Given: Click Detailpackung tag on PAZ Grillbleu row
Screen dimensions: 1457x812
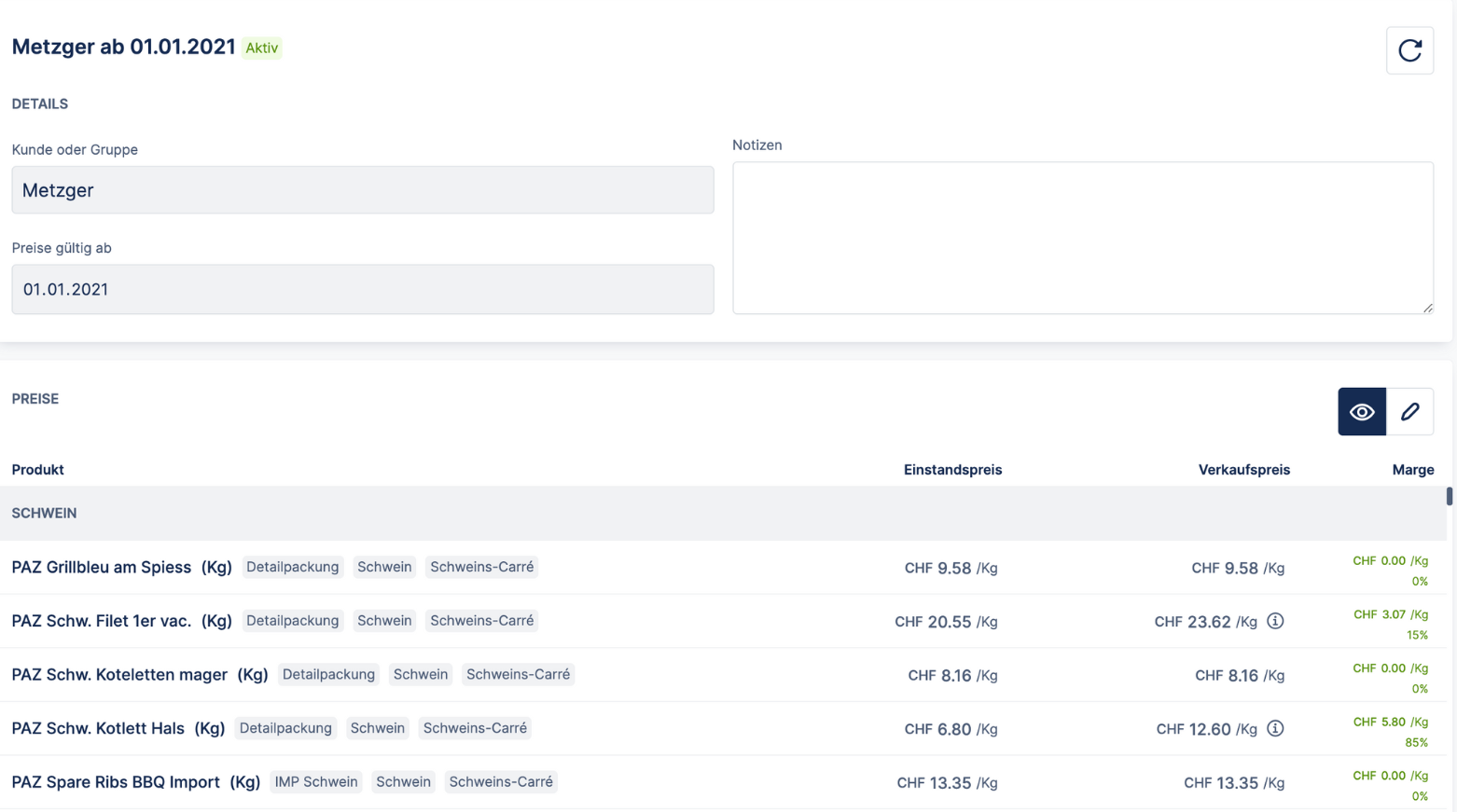Looking at the screenshot, I should [x=292, y=567].
